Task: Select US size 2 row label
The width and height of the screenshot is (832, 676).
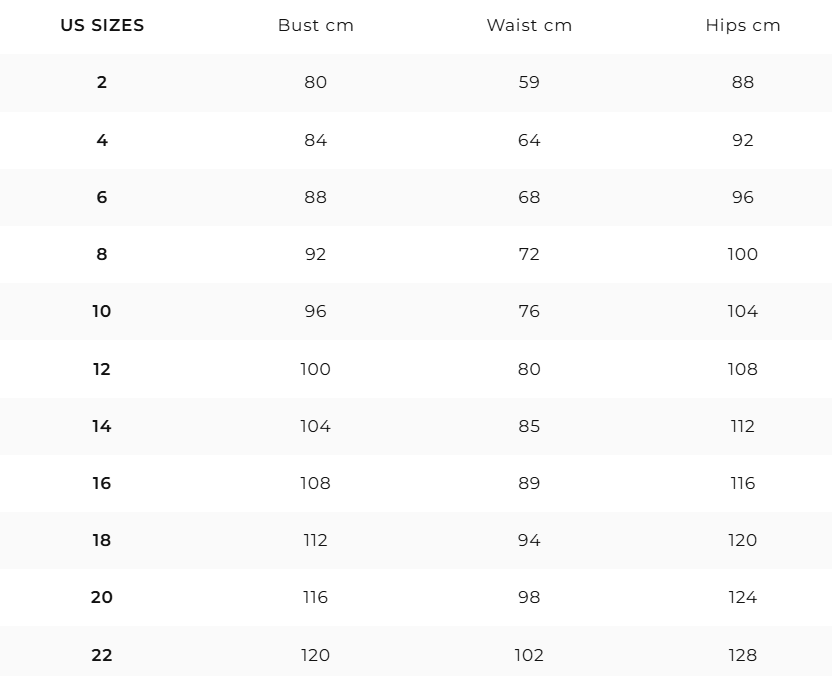Action: pos(102,82)
